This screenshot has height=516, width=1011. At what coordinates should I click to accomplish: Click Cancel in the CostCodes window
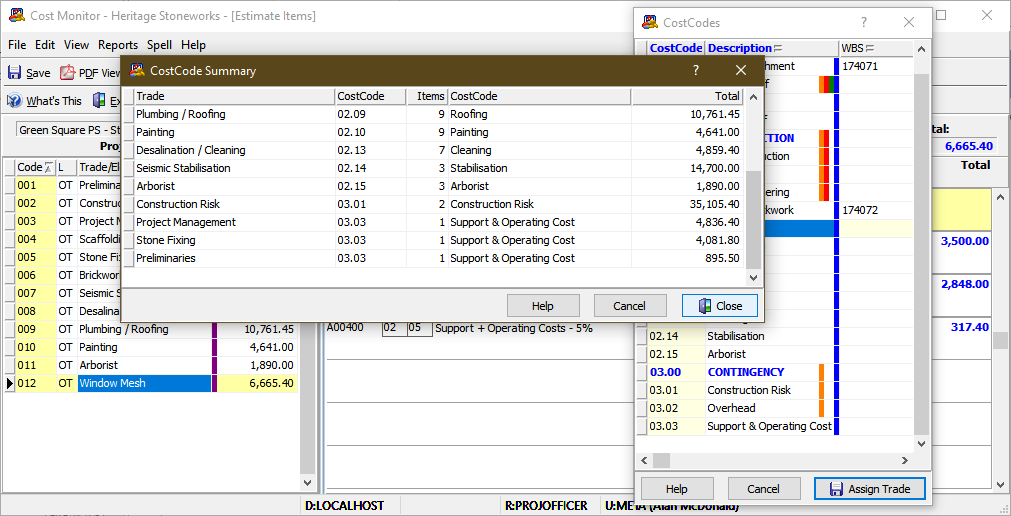click(763, 489)
